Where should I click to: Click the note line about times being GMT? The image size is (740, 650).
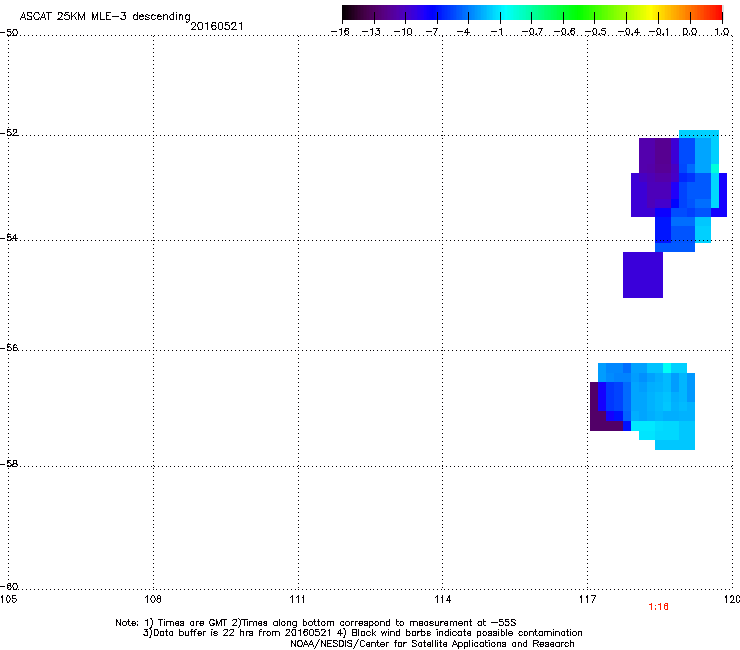point(316,623)
